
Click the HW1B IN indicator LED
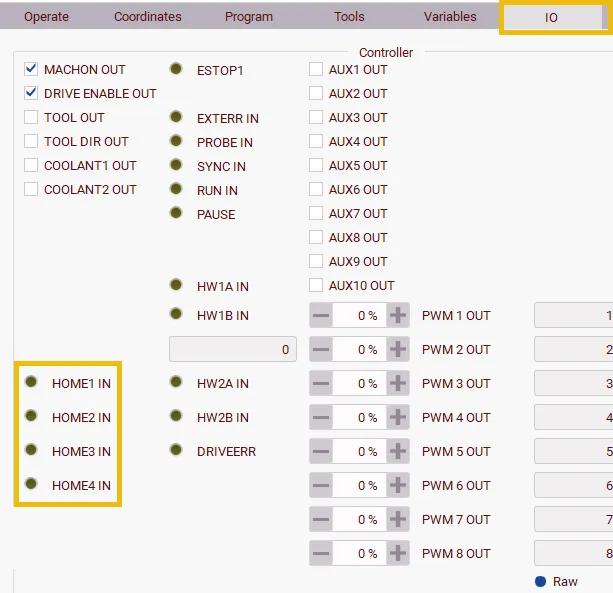176,314
